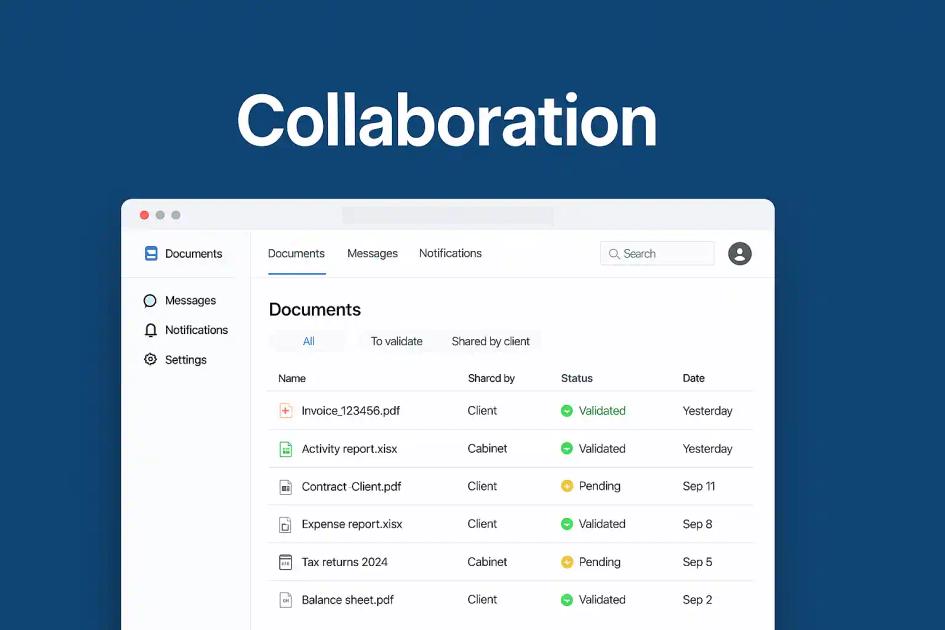Open Documents label in the sidebar header

point(193,254)
